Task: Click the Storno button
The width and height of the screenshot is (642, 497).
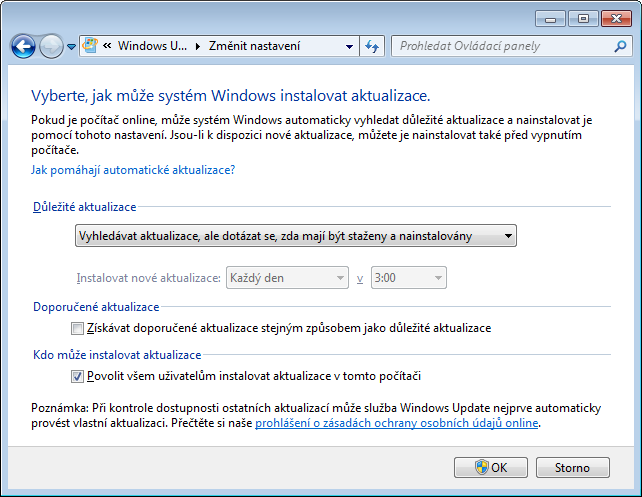Action: (x=572, y=468)
